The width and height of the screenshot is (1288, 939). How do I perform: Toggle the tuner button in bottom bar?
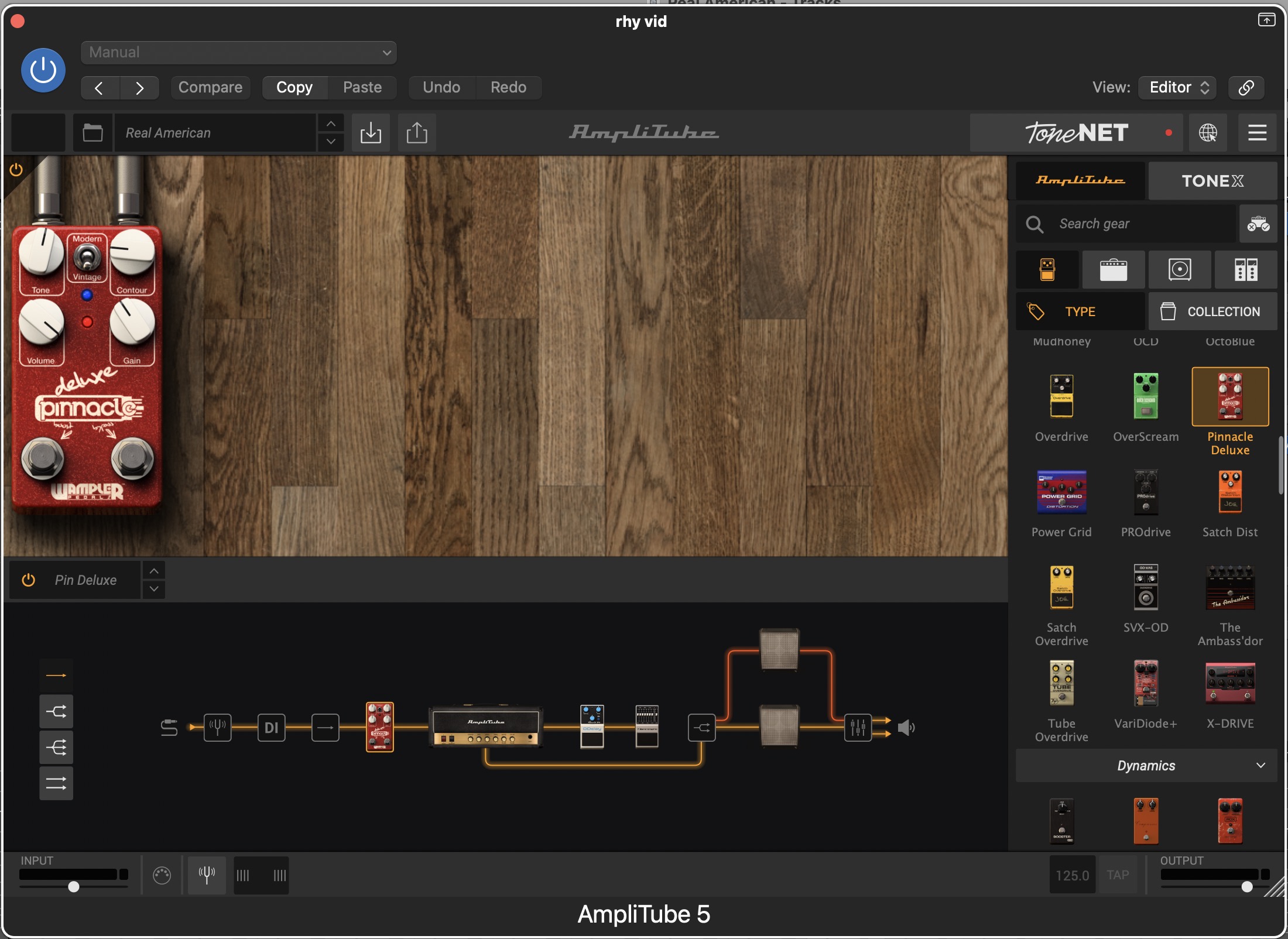[207, 875]
